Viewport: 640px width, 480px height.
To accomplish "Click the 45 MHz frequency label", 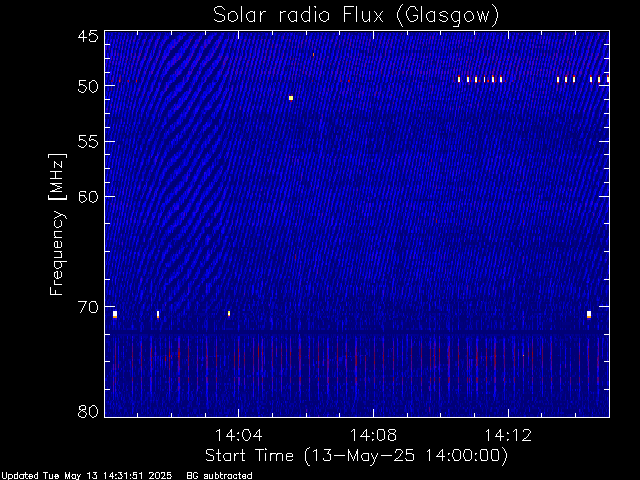I will (x=88, y=36).
